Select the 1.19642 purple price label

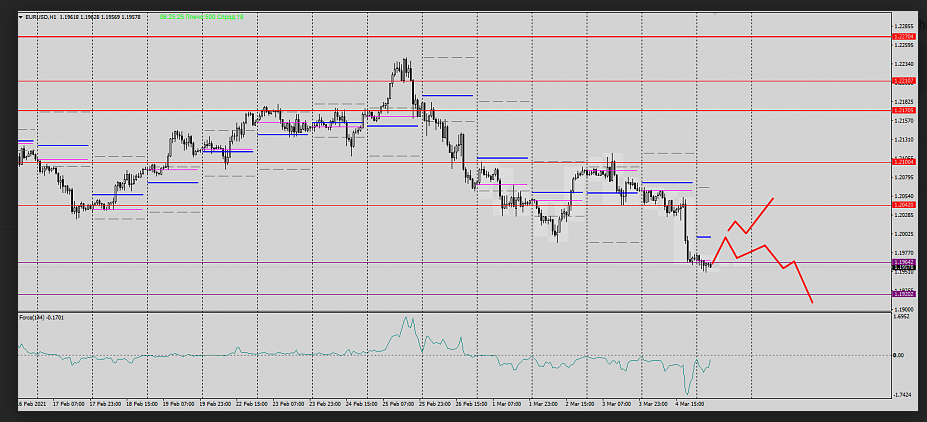click(x=904, y=263)
